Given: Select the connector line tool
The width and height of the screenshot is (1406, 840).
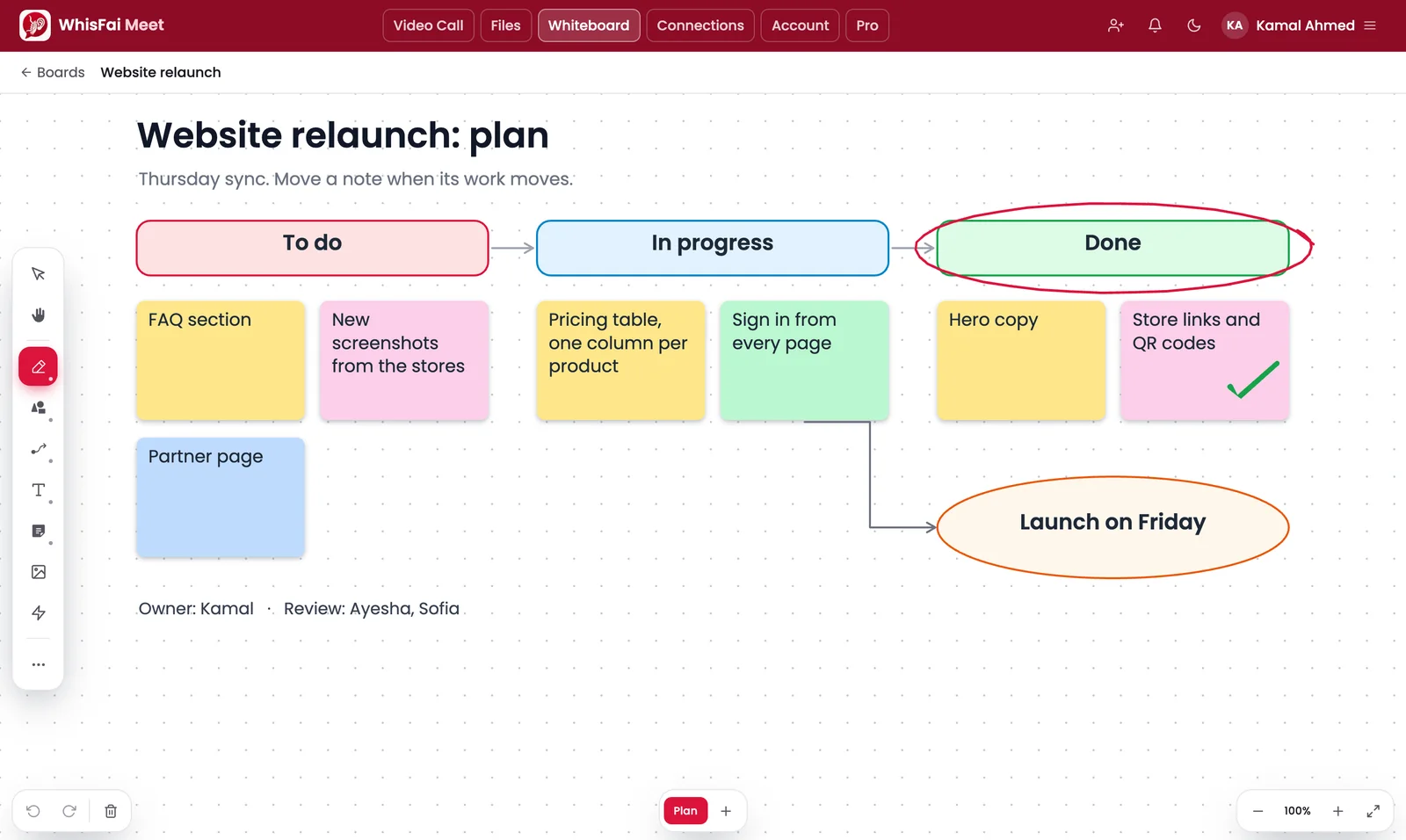Looking at the screenshot, I should point(38,449).
